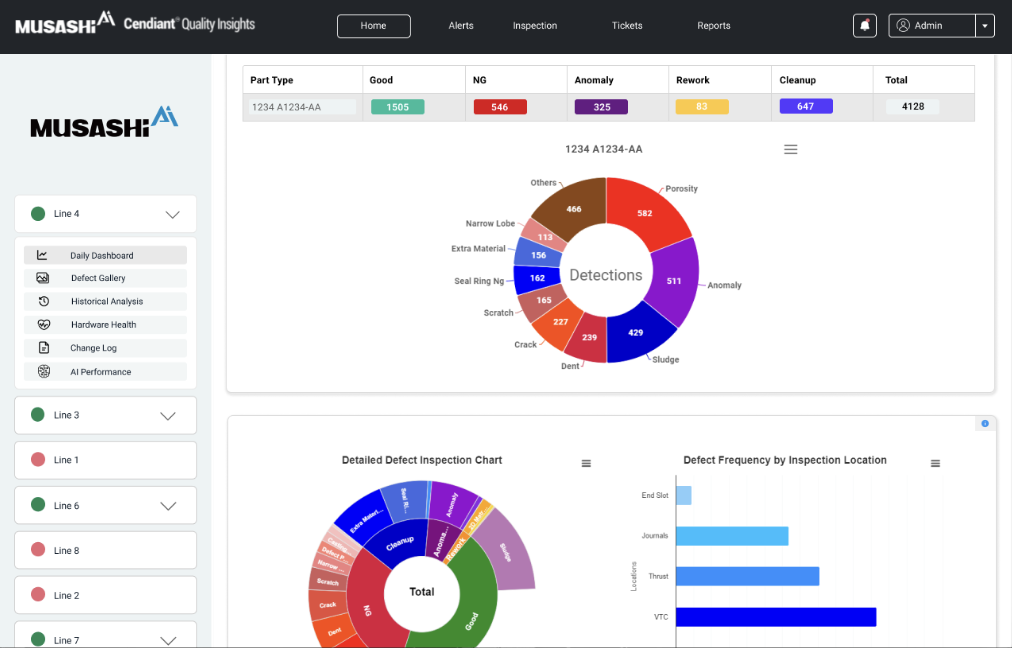Select the Porosity 582 donut segment
Viewport: 1012px width, 648px height.
point(645,211)
